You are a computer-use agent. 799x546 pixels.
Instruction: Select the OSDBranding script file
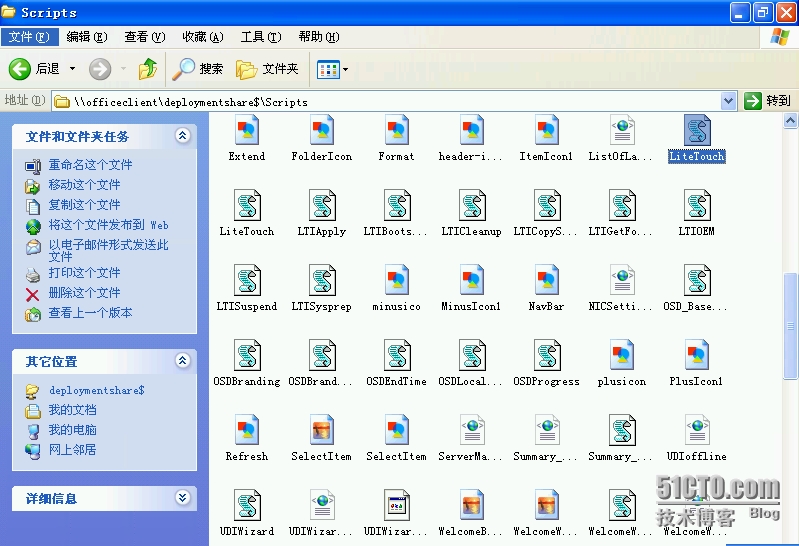(247, 362)
